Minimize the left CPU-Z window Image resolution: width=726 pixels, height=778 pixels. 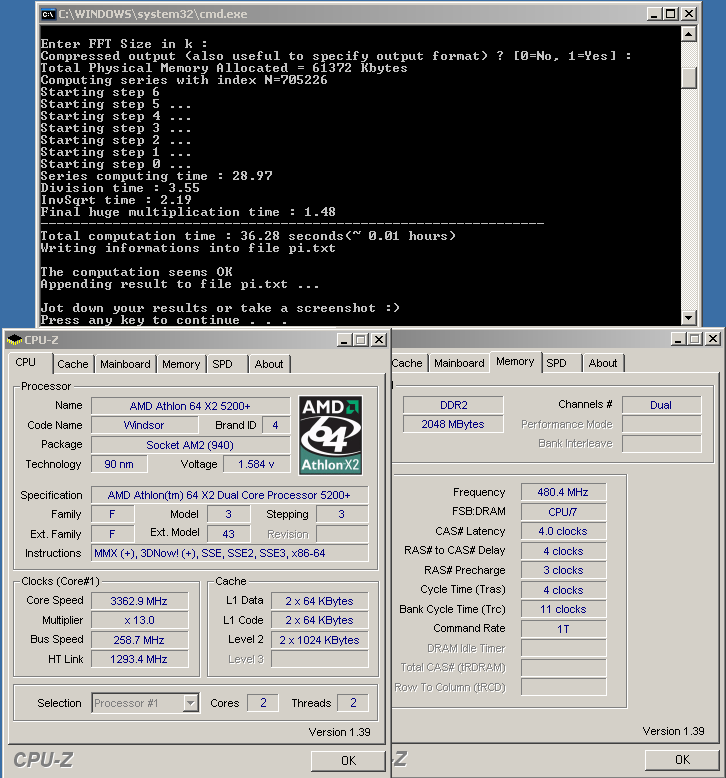tap(344, 340)
